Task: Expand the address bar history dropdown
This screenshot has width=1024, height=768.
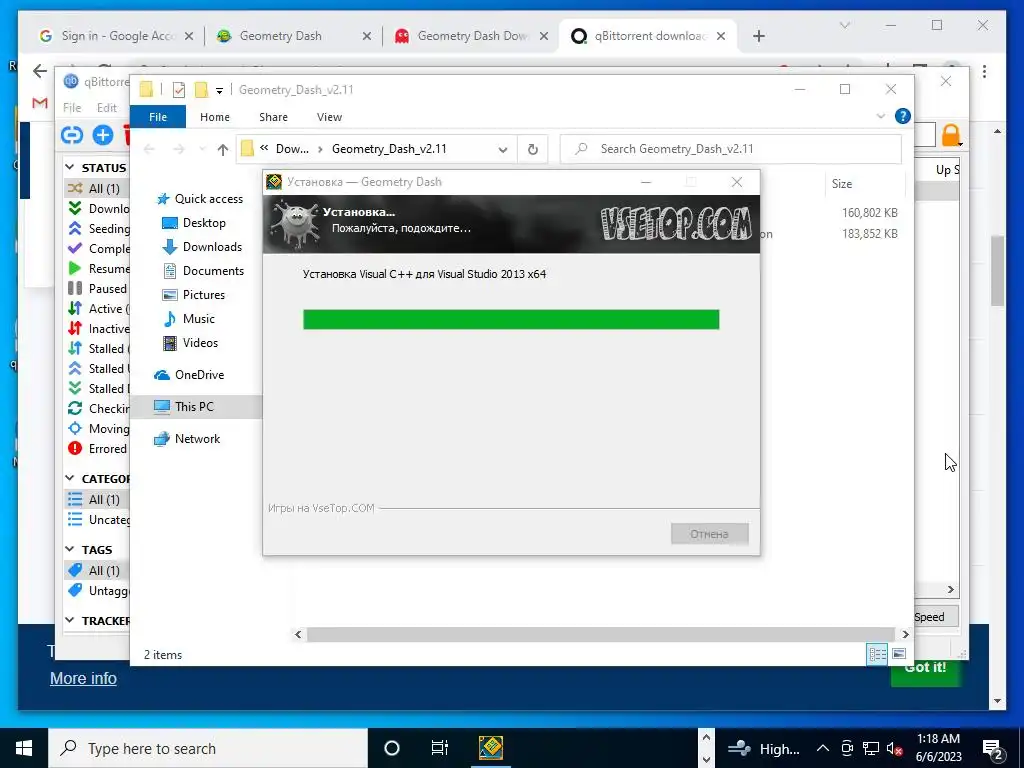Action: 503,150
